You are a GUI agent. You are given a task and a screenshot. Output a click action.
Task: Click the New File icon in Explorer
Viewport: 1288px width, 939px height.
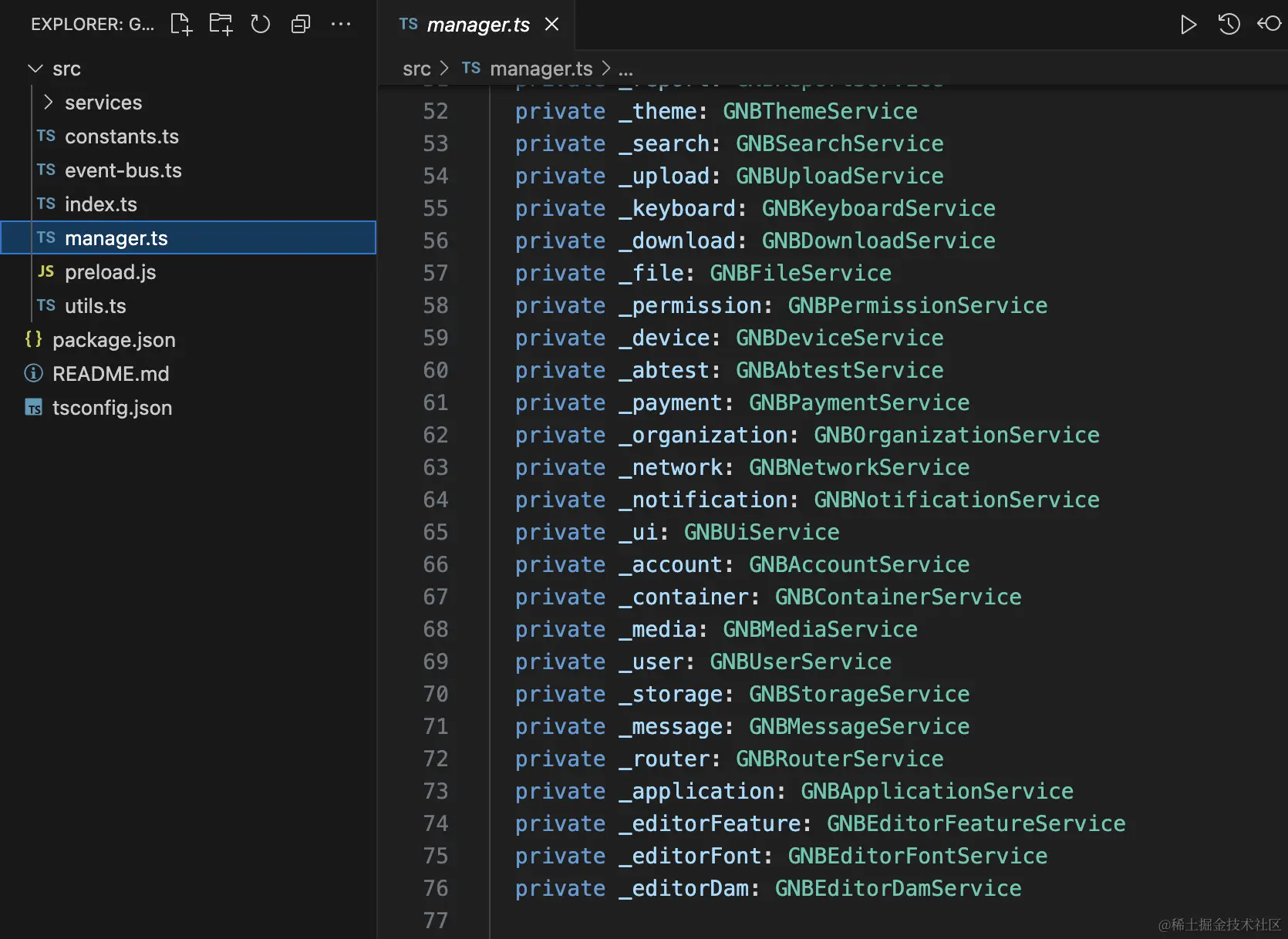point(181,24)
